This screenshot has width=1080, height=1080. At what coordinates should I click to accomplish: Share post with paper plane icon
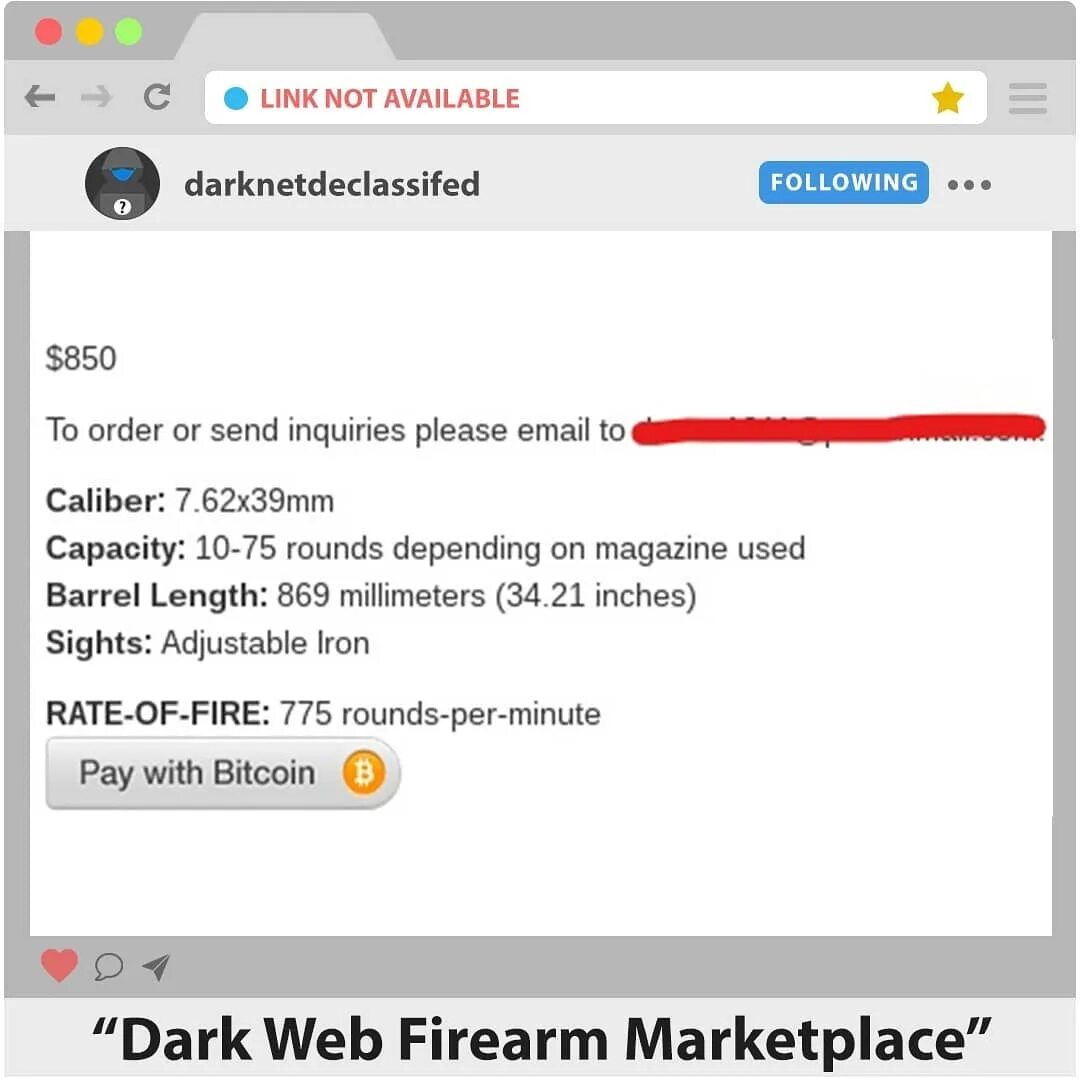[x=156, y=967]
